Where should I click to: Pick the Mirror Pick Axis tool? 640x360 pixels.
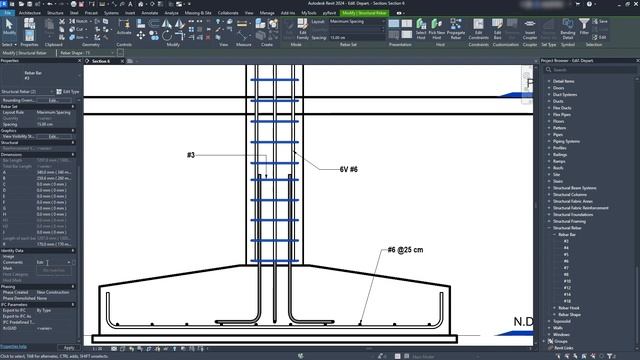(167, 24)
